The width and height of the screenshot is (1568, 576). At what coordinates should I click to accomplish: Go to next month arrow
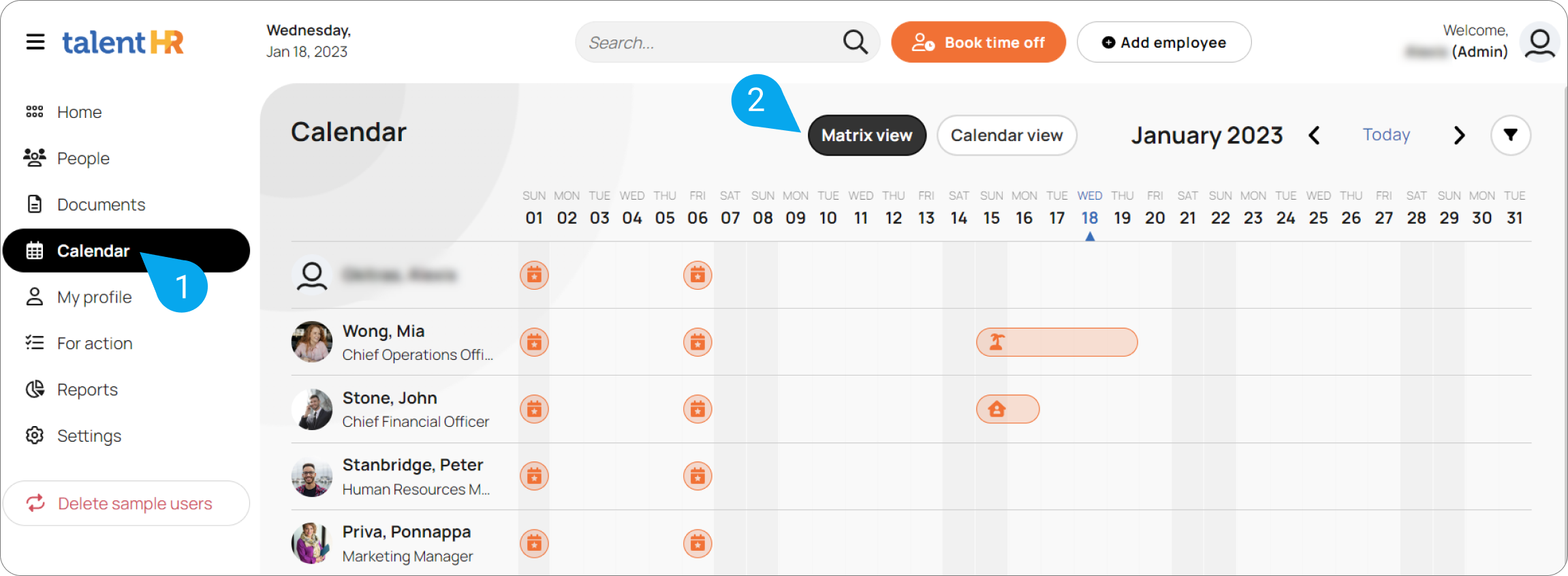pos(1458,135)
